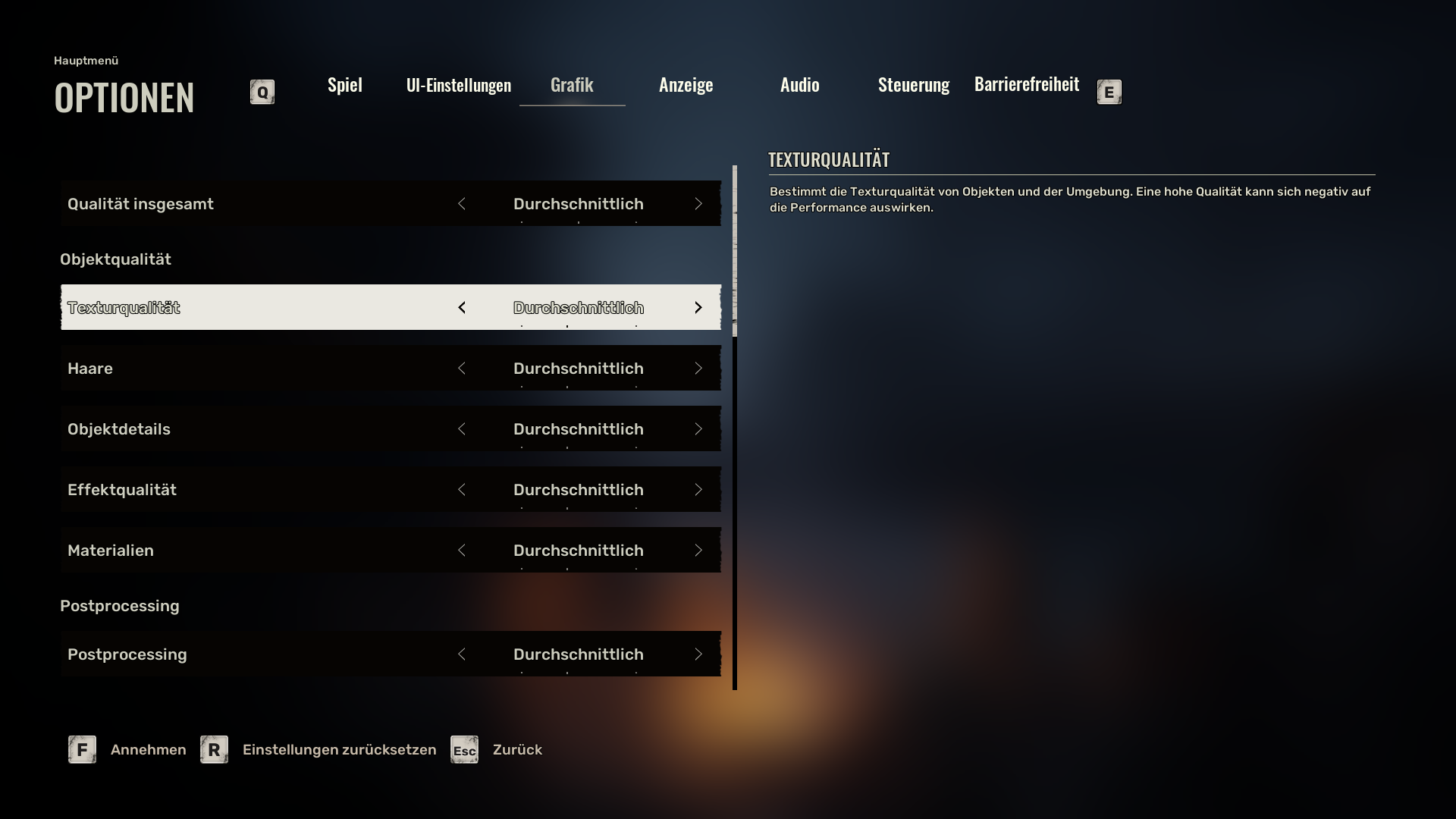Select the Materialien setting row
The width and height of the screenshot is (1456, 819).
pos(391,550)
